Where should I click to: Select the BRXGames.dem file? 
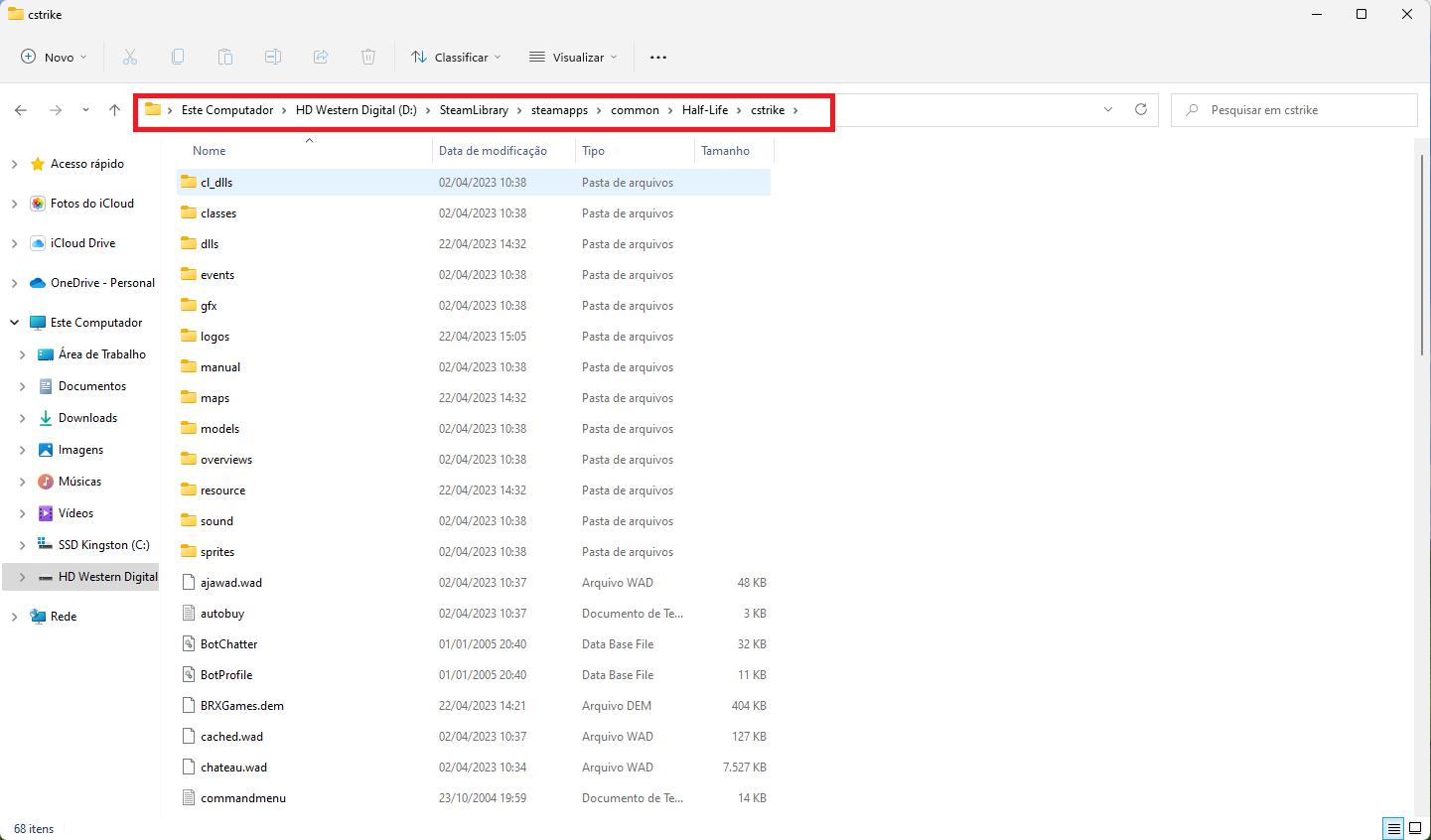pos(474,706)
